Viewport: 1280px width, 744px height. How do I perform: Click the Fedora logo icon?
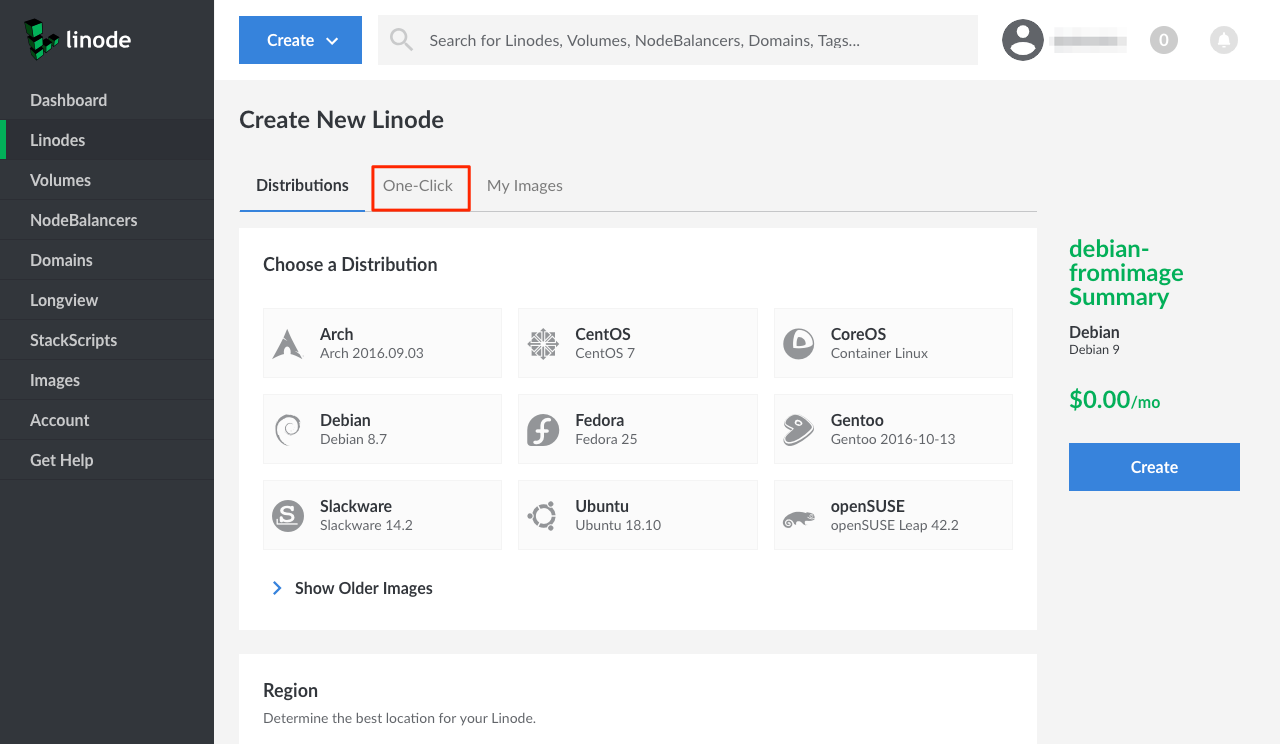click(543, 430)
